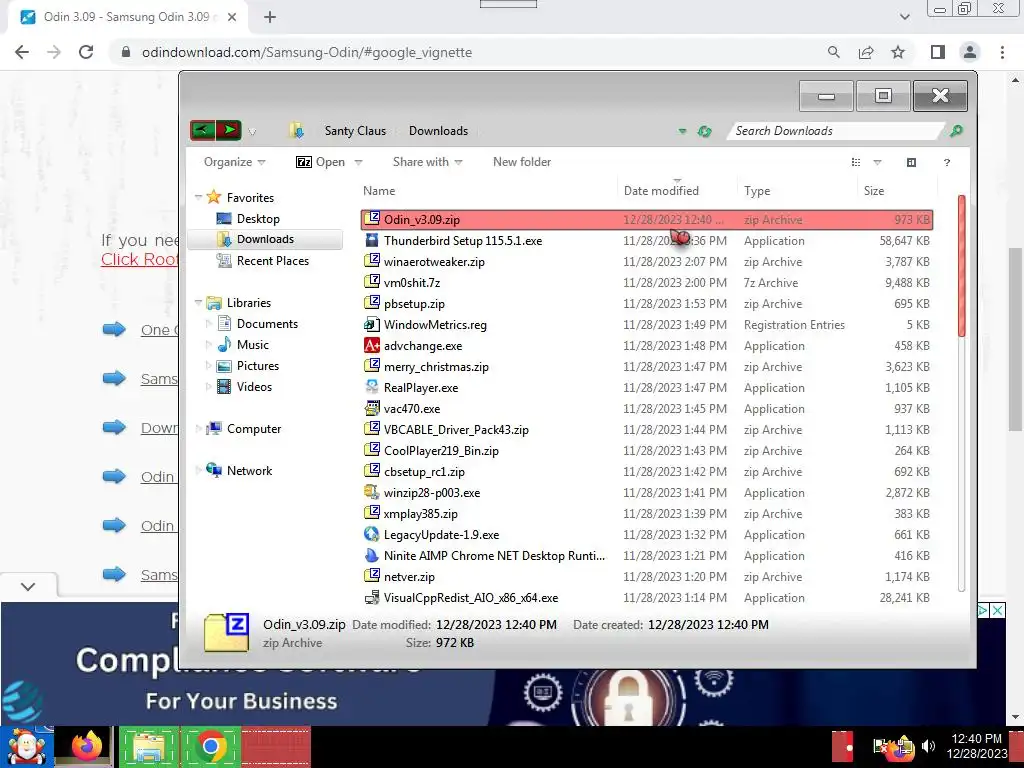Click the New folder button
The width and height of the screenshot is (1024, 768).
click(522, 162)
